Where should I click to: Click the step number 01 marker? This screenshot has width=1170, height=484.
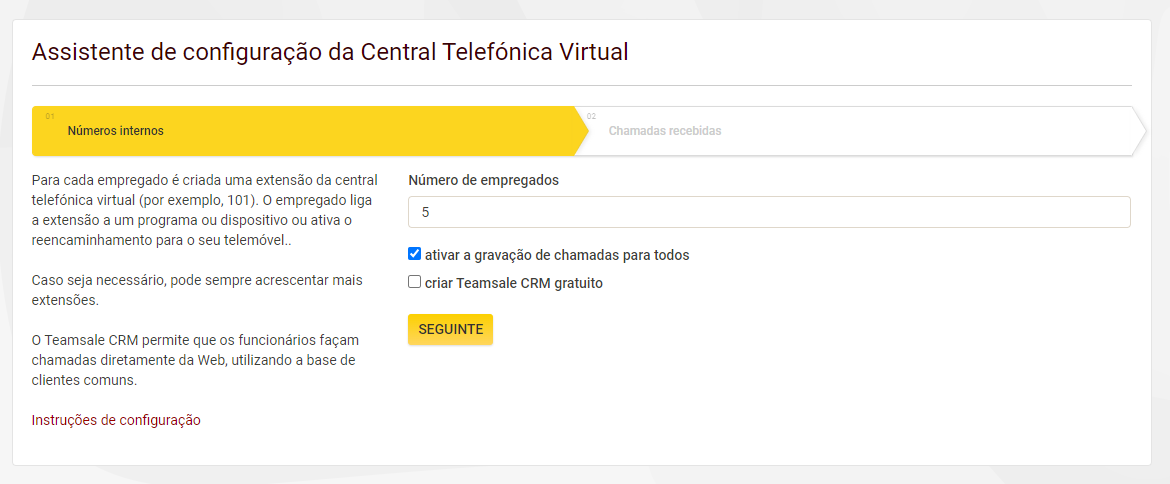50,116
